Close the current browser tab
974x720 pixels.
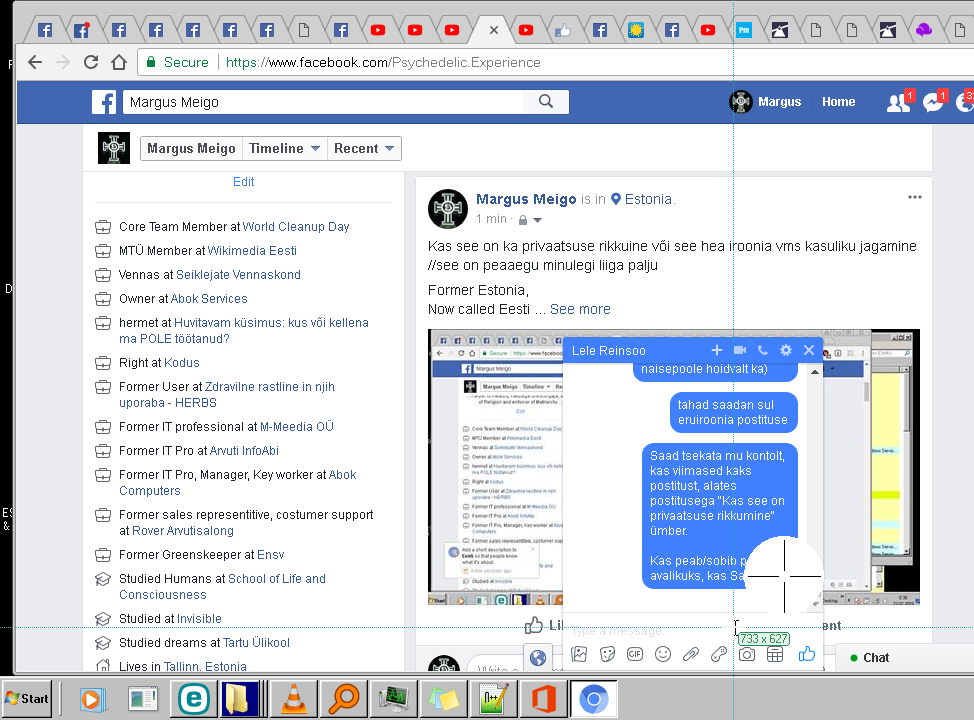click(x=494, y=29)
